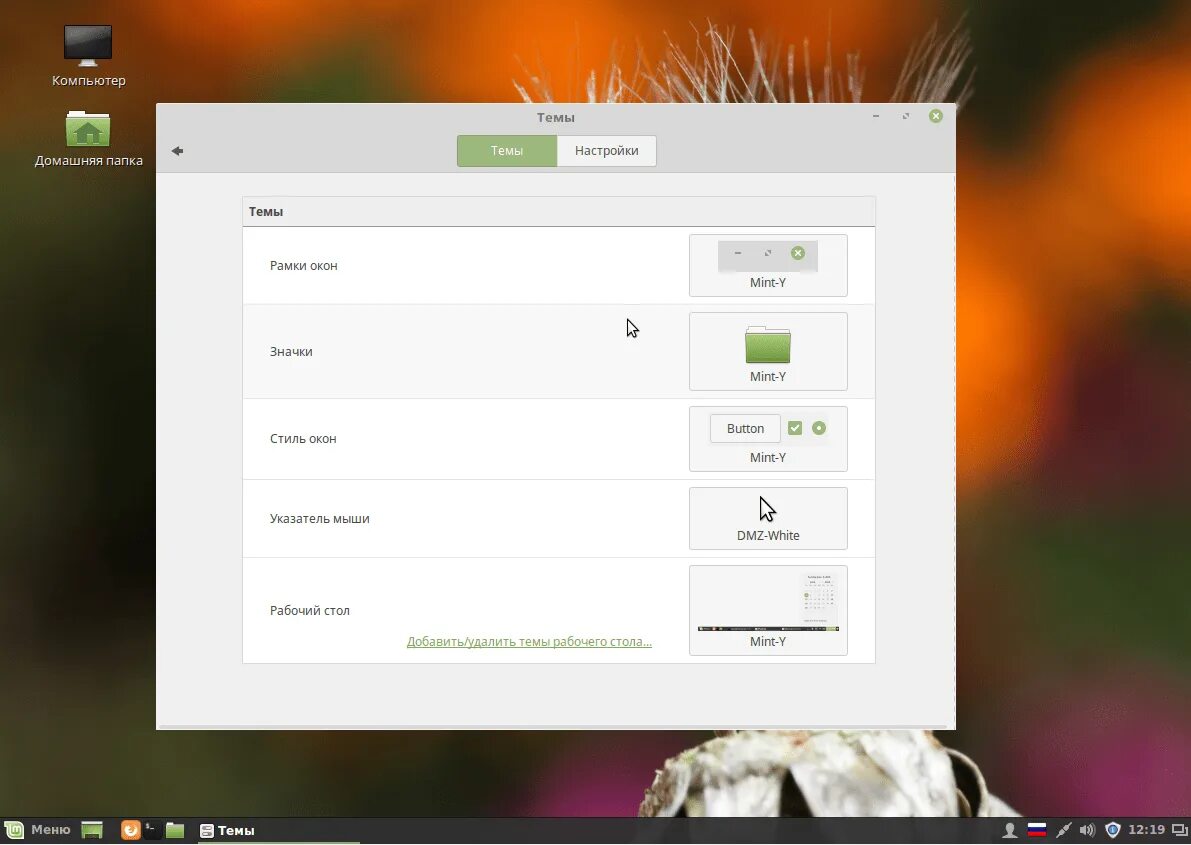This screenshot has width=1191, height=845.
Task: Click the back arrow in Themes window
Action: click(x=178, y=150)
